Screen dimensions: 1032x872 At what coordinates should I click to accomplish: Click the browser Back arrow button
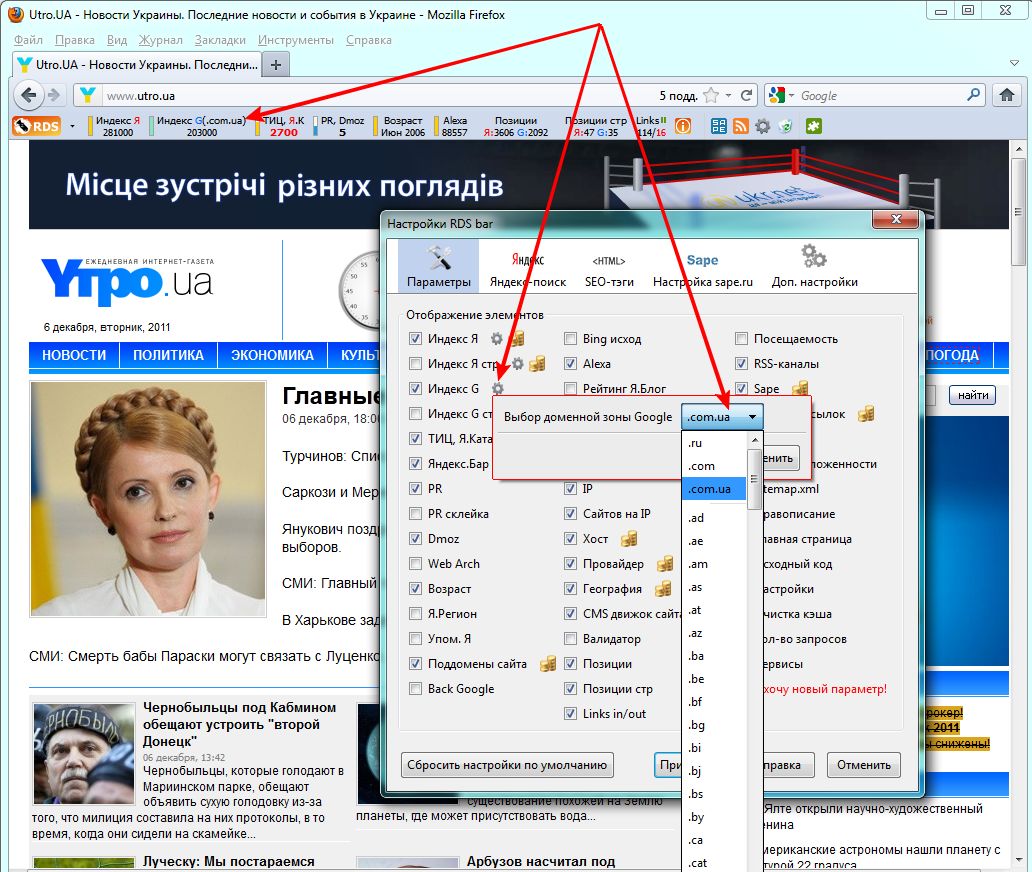[x=28, y=95]
